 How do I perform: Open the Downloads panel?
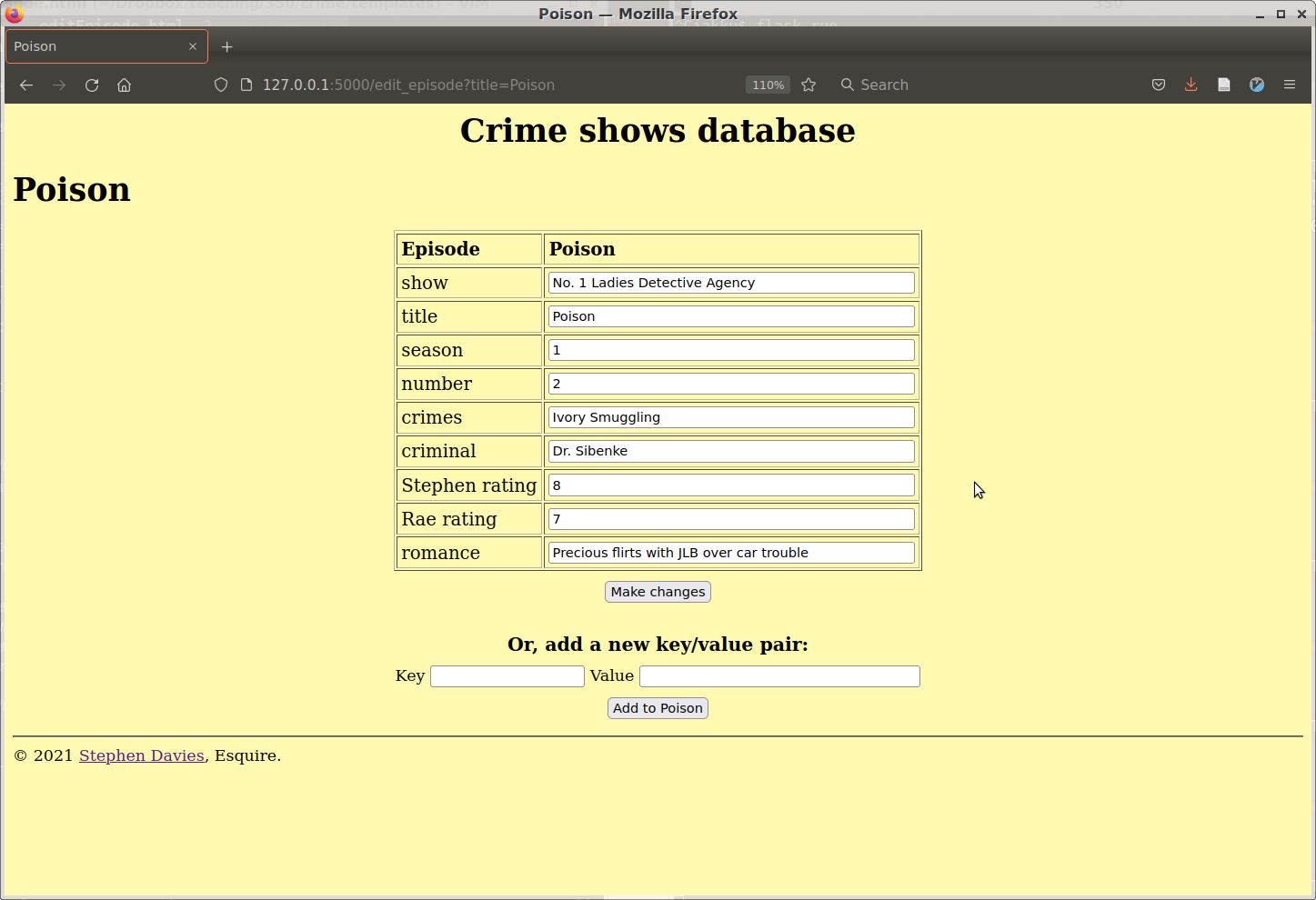[1190, 85]
